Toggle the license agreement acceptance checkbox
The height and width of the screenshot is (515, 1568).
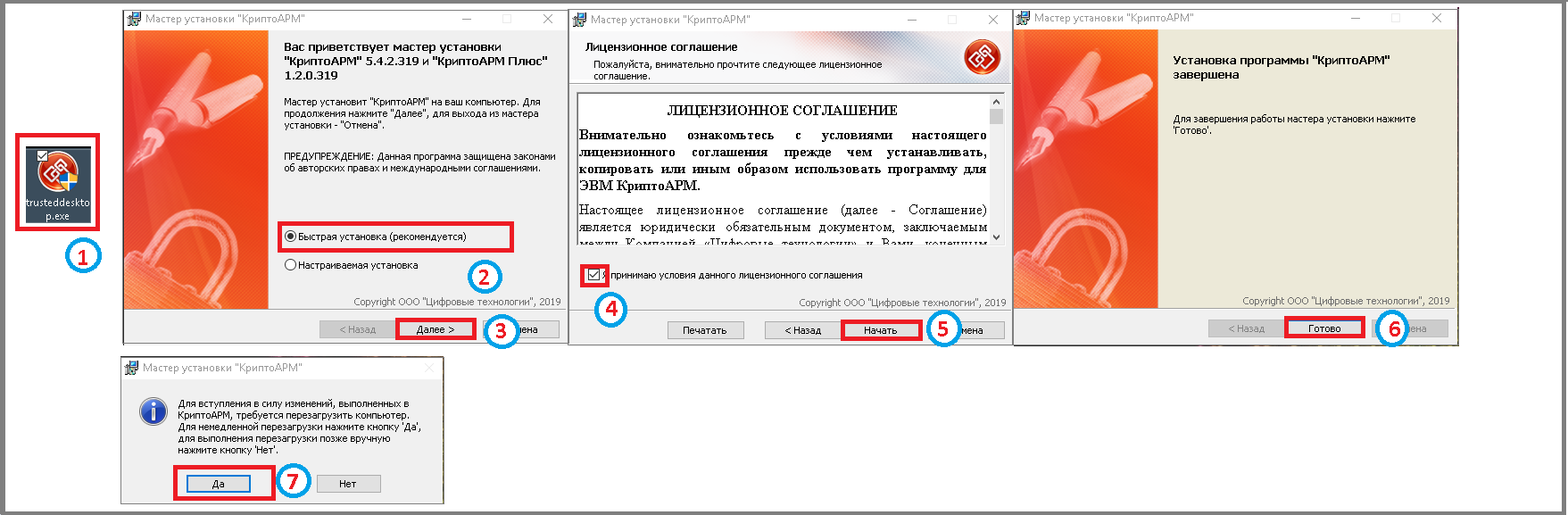[593, 275]
